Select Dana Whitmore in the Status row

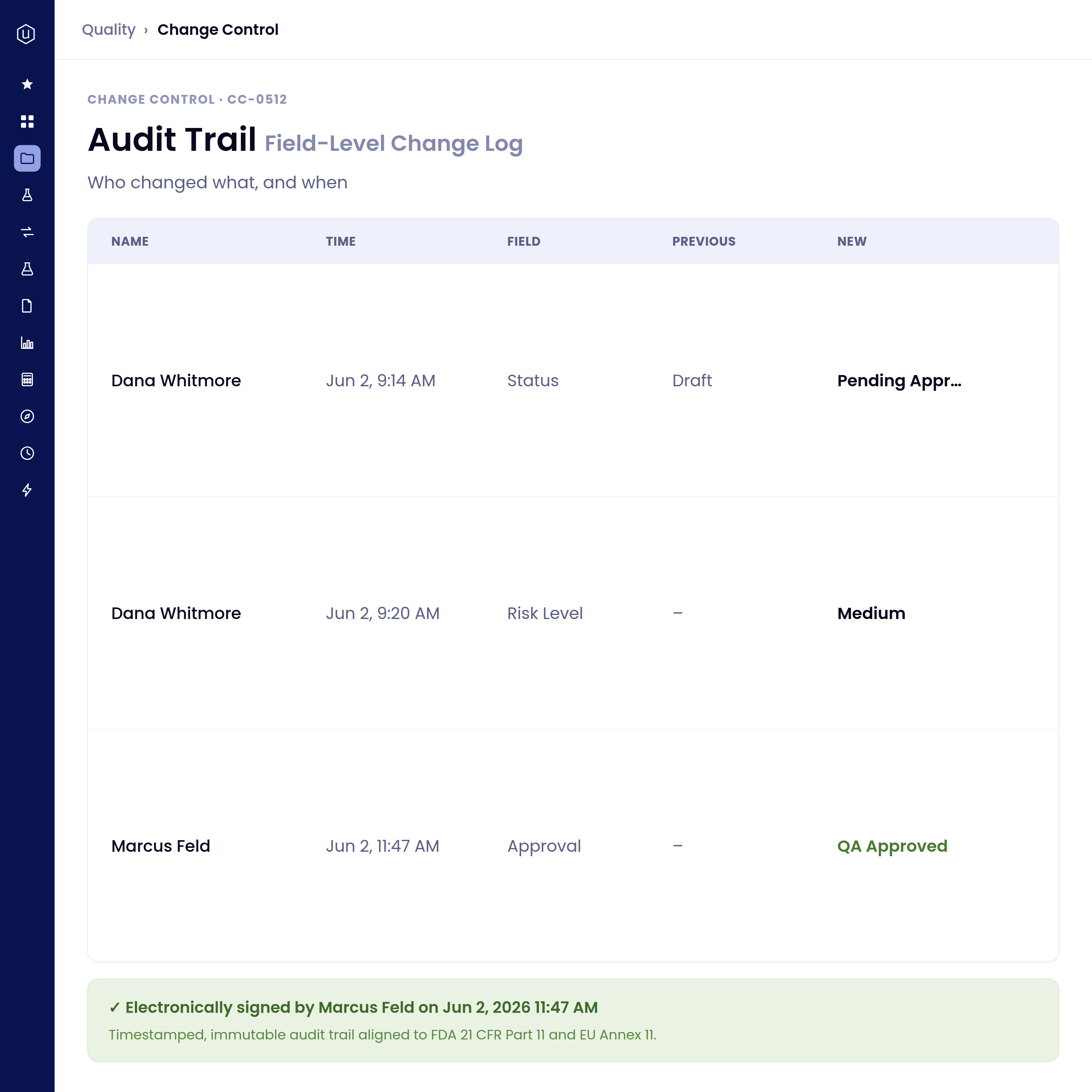(176, 380)
